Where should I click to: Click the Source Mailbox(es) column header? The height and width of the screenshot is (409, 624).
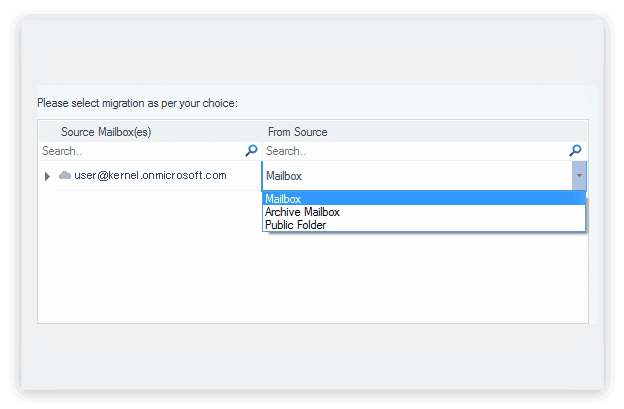106,132
